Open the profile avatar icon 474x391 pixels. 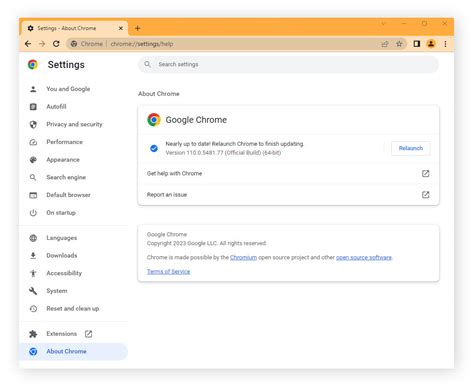[x=431, y=44]
